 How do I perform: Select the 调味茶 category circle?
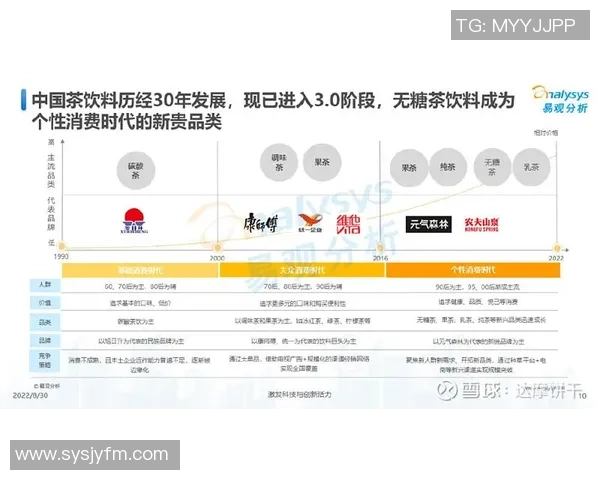[279, 162]
